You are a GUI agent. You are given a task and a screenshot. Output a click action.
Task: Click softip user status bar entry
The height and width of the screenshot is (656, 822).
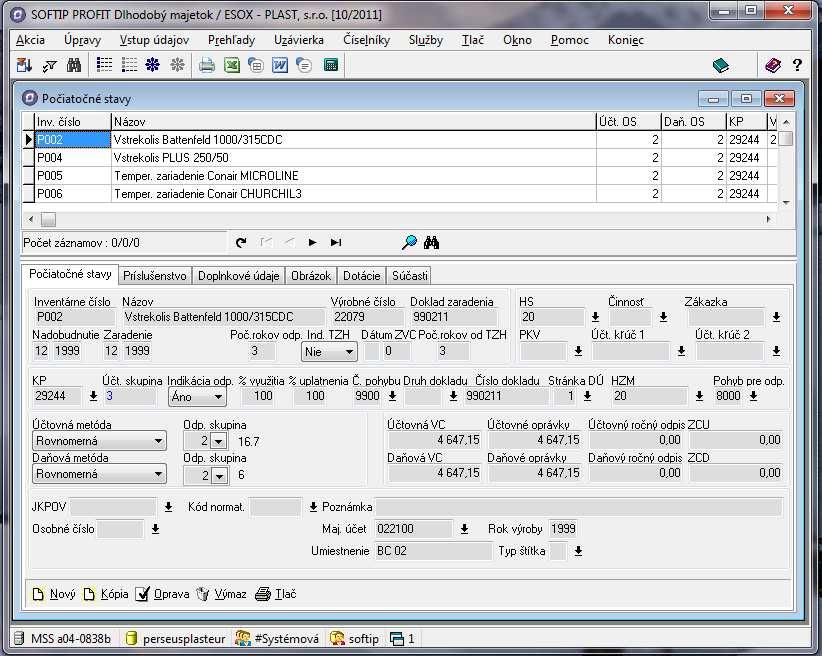(x=354, y=639)
